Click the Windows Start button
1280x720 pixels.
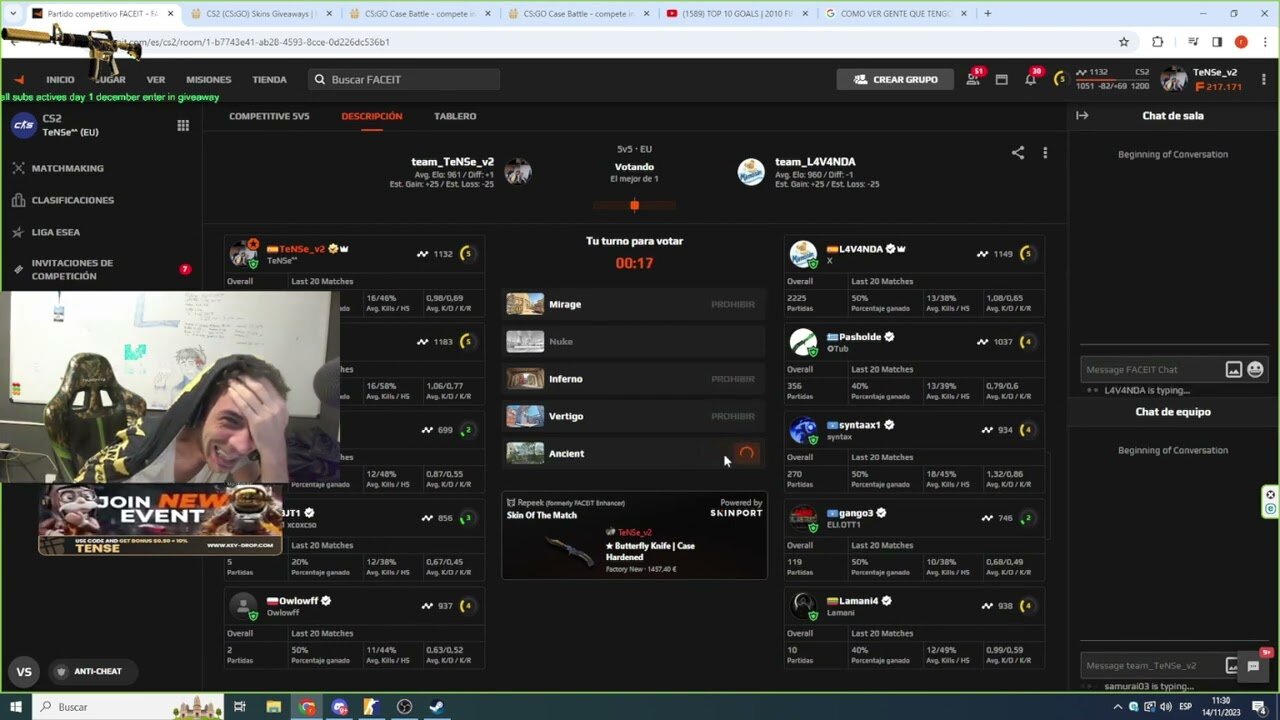tap(16, 707)
